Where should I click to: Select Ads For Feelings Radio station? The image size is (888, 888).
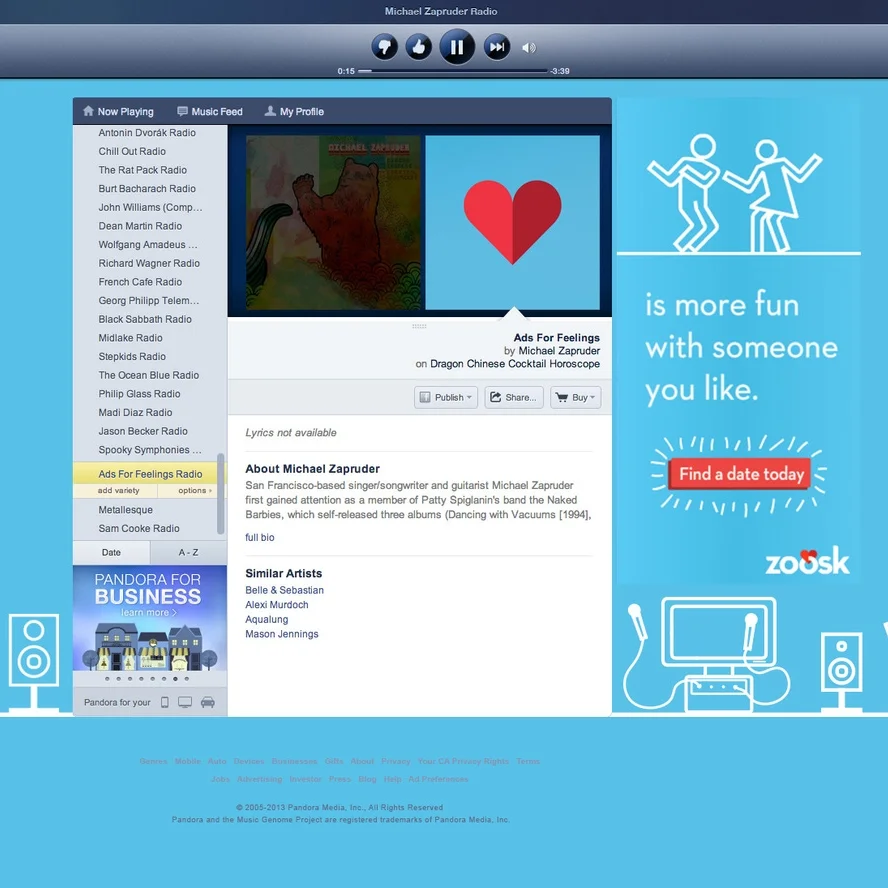click(x=150, y=474)
